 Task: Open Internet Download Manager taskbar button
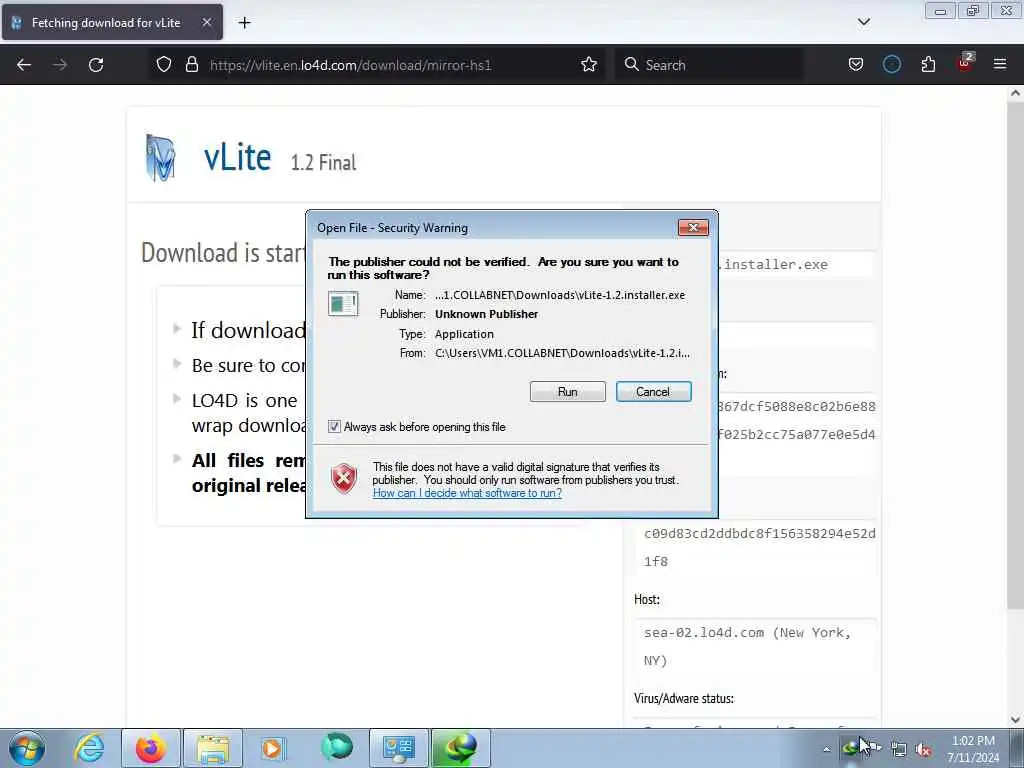(x=460, y=748)
